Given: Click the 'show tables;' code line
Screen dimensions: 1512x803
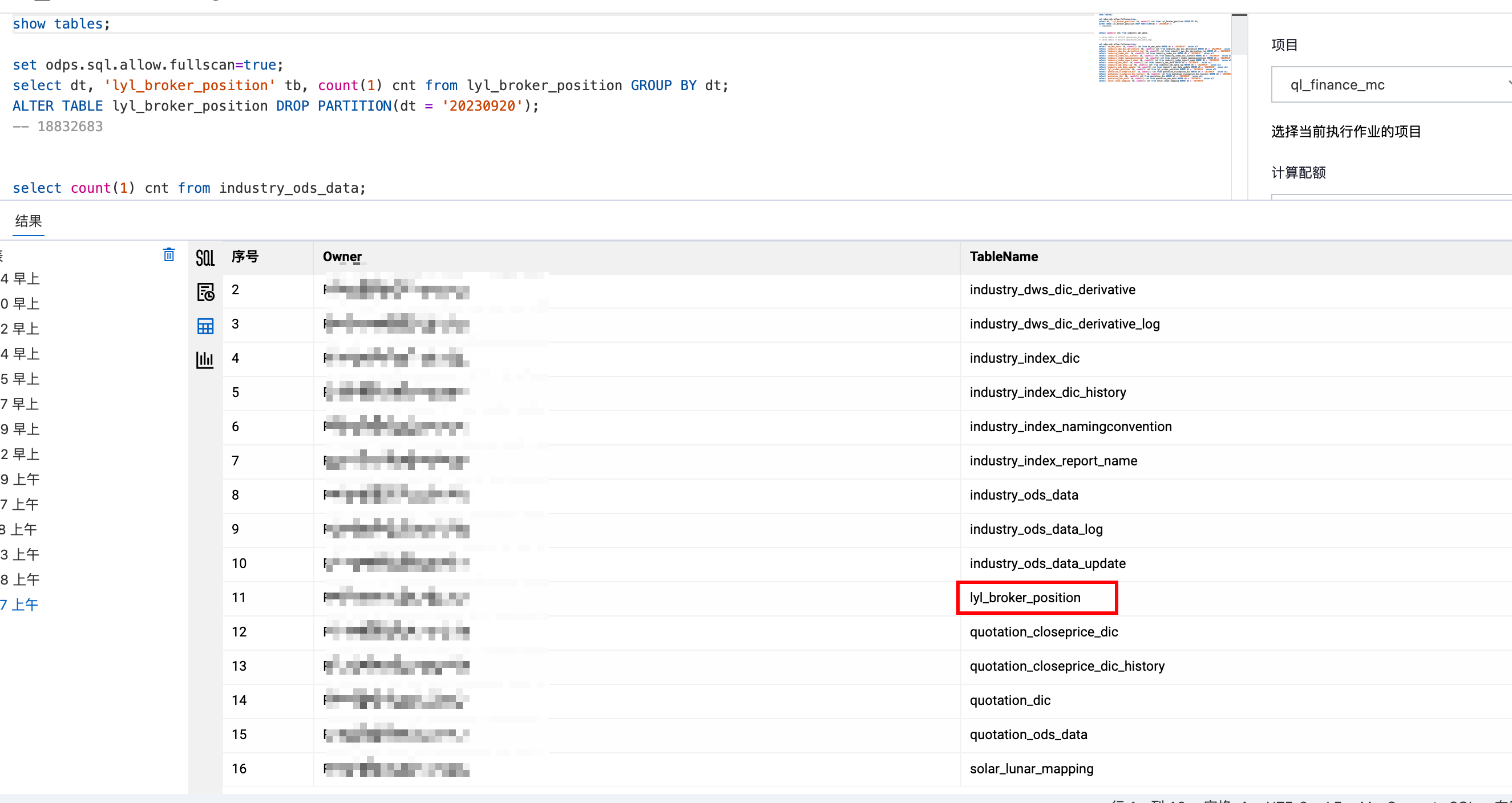Looking at the screenshot, I should [x=61, y=24].
